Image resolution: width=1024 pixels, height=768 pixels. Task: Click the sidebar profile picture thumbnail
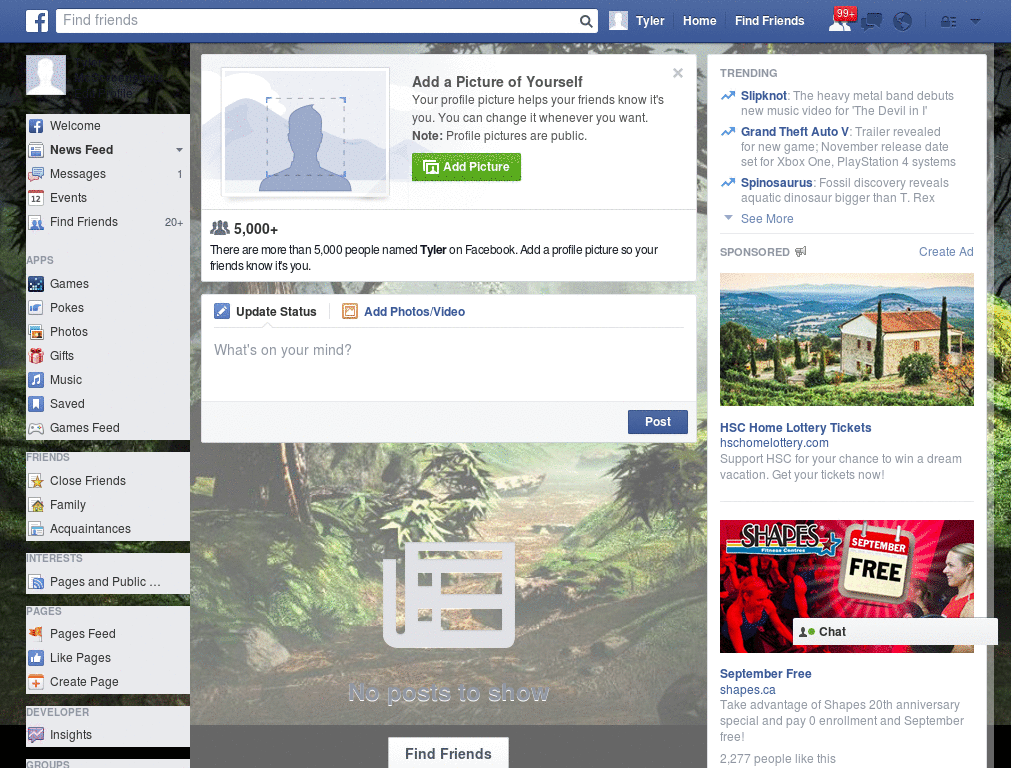point(46,75)
